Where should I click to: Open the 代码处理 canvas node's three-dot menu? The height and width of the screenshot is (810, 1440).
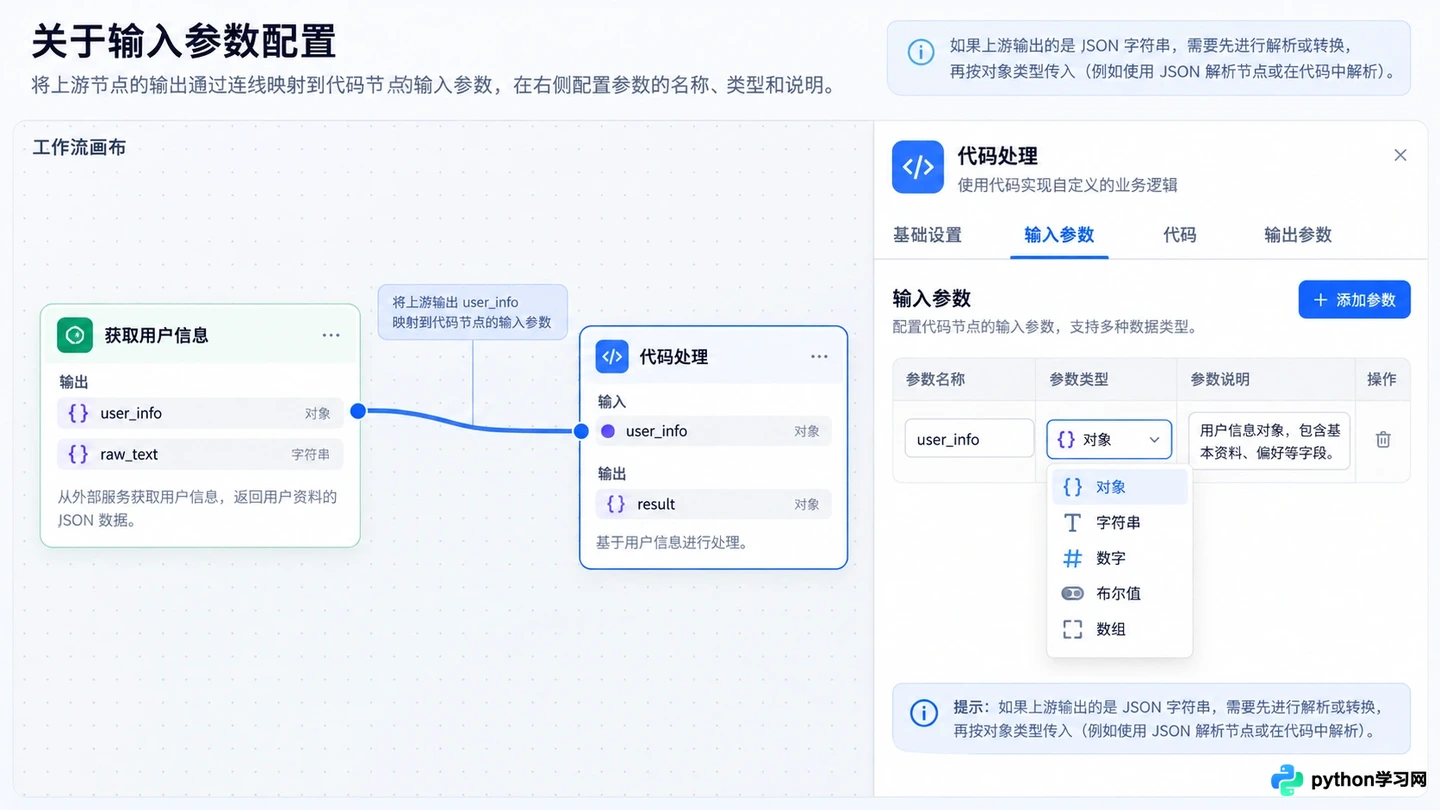point(819,357)
